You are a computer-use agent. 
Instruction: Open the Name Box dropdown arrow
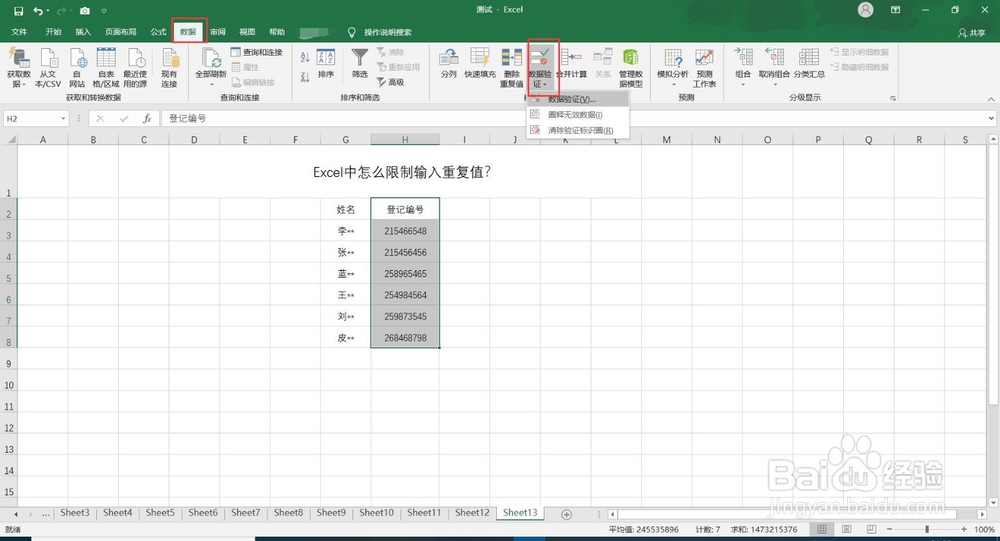click(x=63, y=119)
